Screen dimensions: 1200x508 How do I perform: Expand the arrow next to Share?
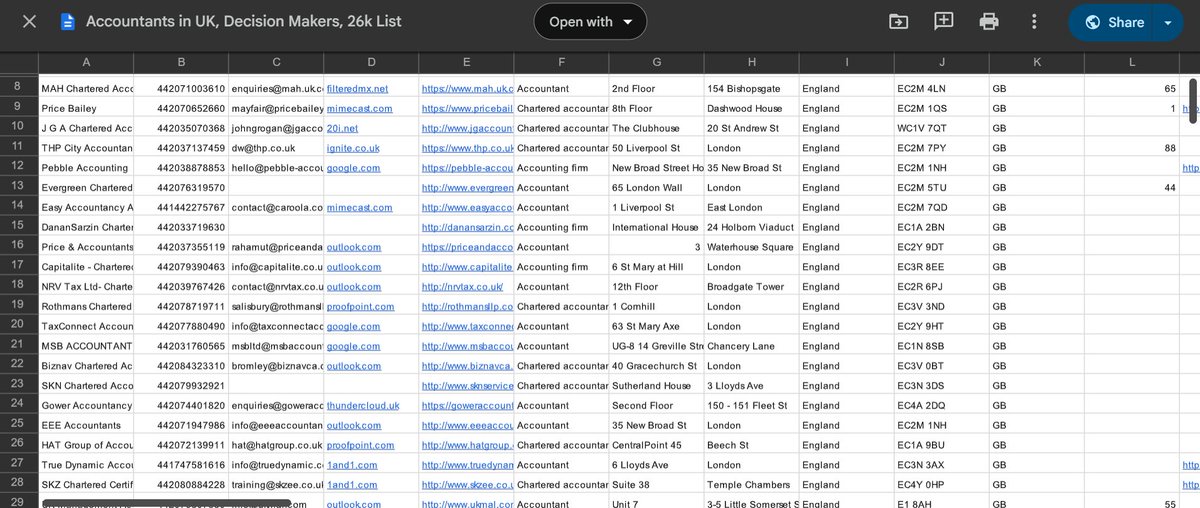(1167, 22)
